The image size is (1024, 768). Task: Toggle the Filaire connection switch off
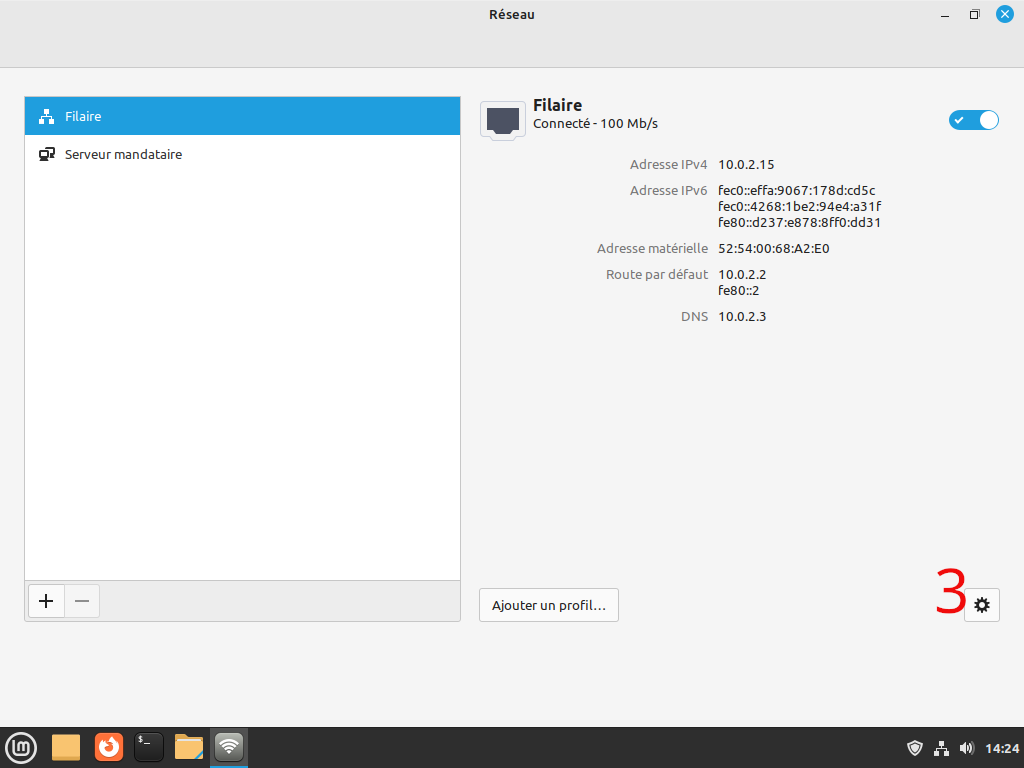click(973, 120)
